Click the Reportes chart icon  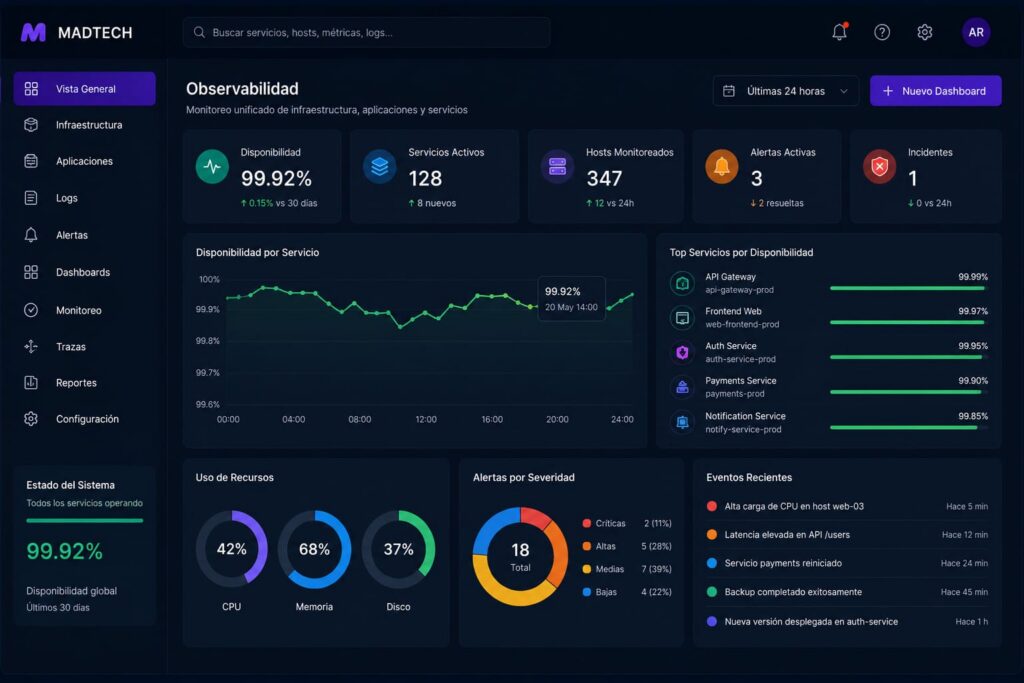31,382
